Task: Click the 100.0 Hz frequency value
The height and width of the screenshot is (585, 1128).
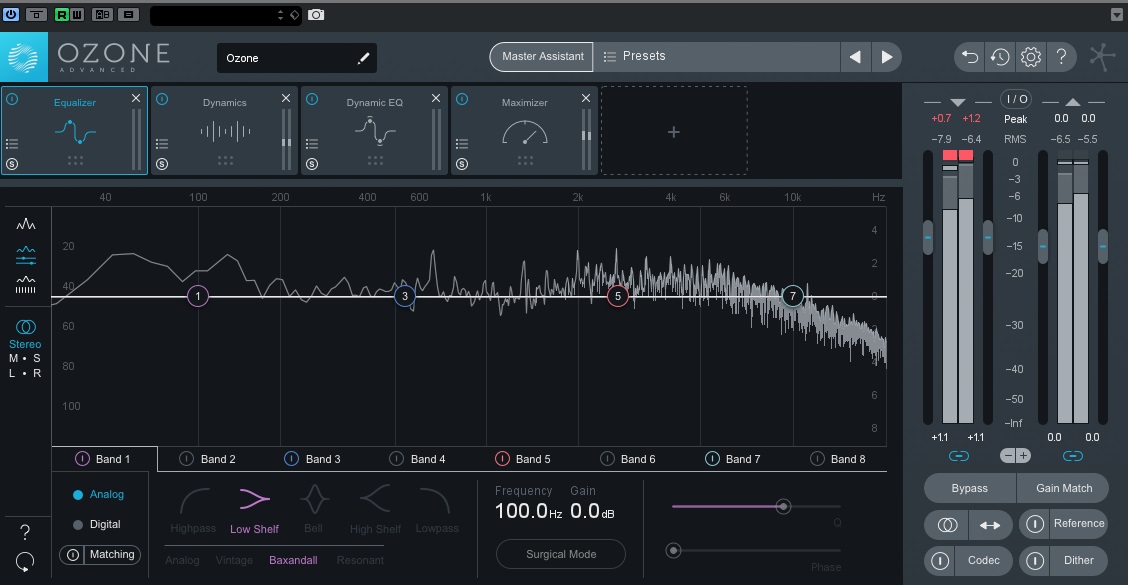Action: (x=528, y=511)
